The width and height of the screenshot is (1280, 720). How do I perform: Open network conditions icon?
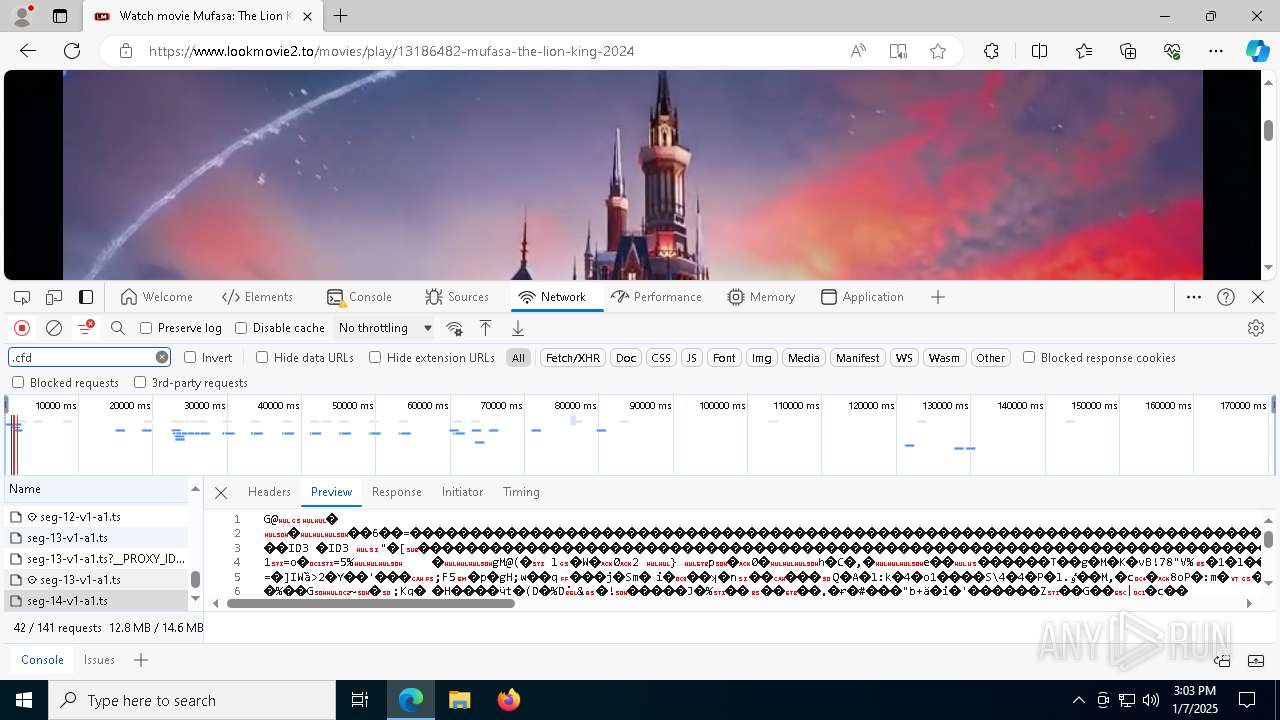pyautogui.click(x=454, y=328)
